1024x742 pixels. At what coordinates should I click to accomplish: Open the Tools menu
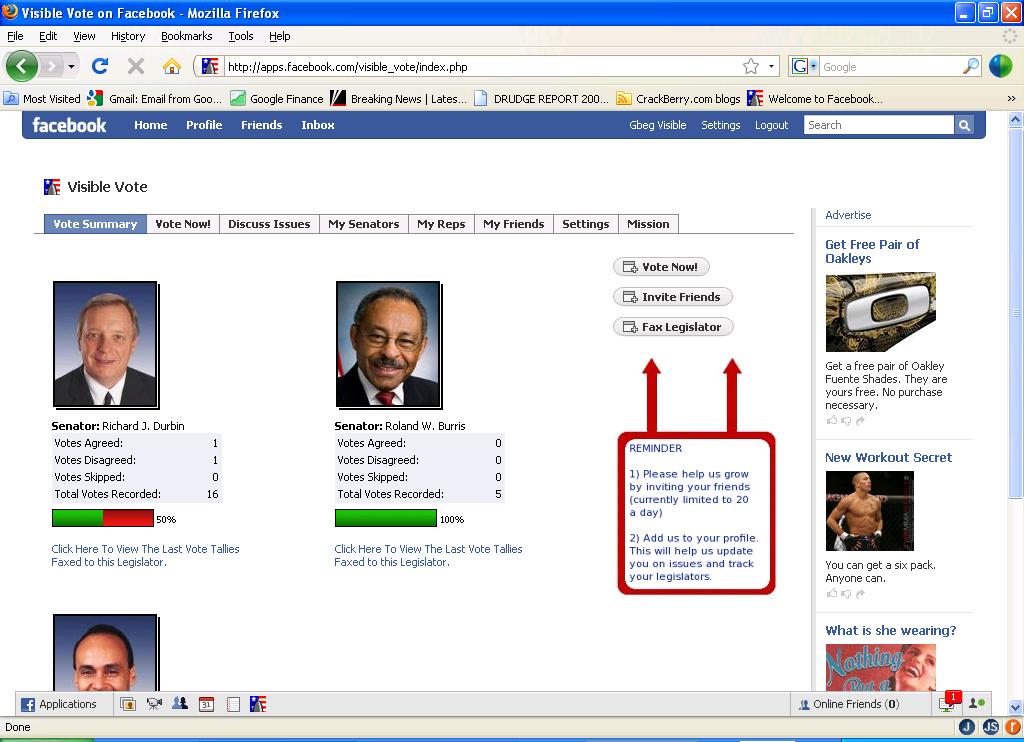tap(241, 36)
